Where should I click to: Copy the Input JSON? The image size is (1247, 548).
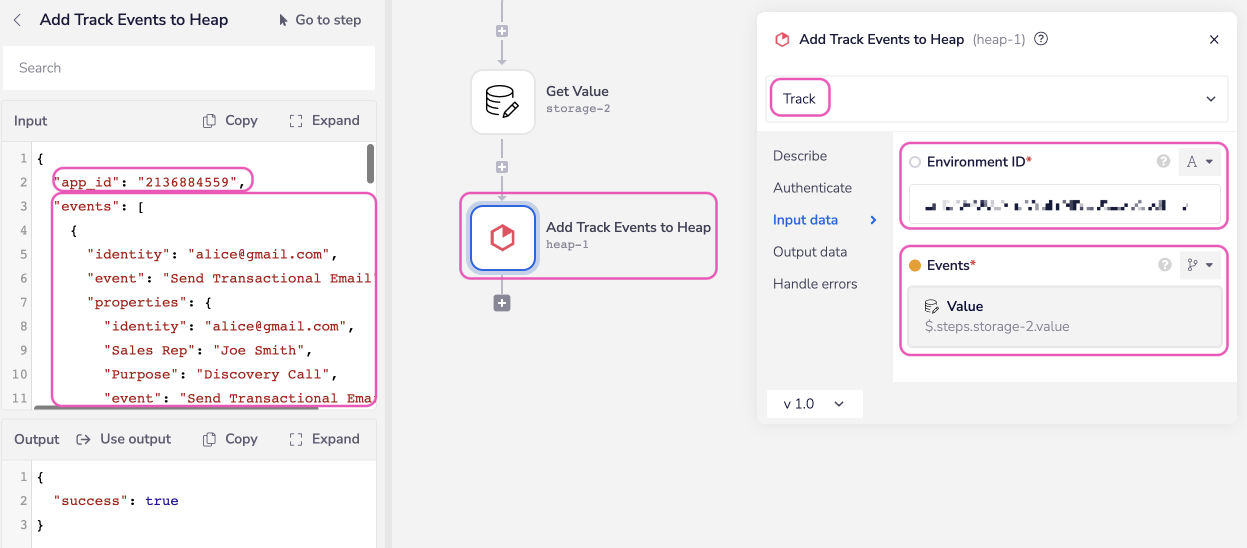(230, 121)
